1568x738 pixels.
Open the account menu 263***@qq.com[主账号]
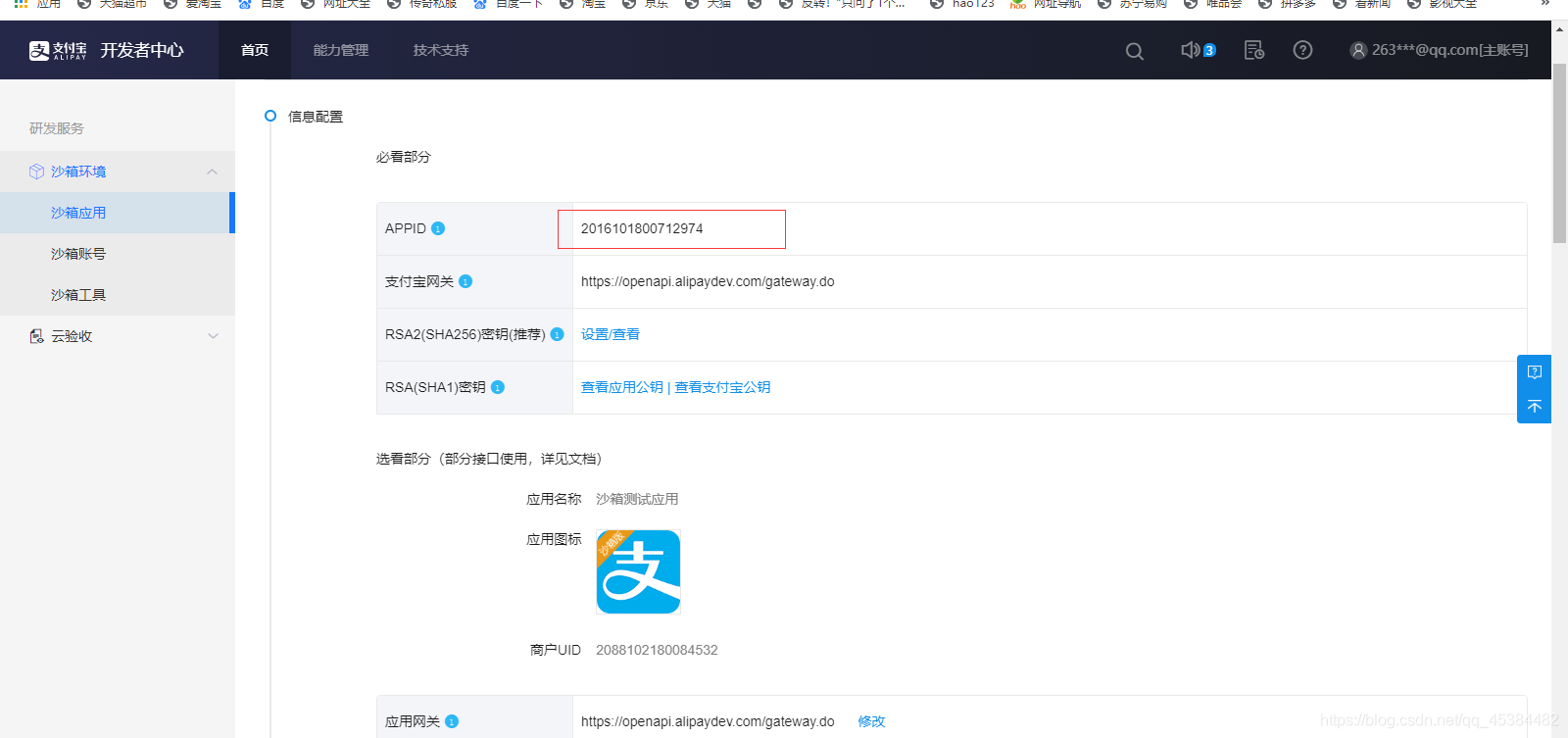[x=1439, y=50]
